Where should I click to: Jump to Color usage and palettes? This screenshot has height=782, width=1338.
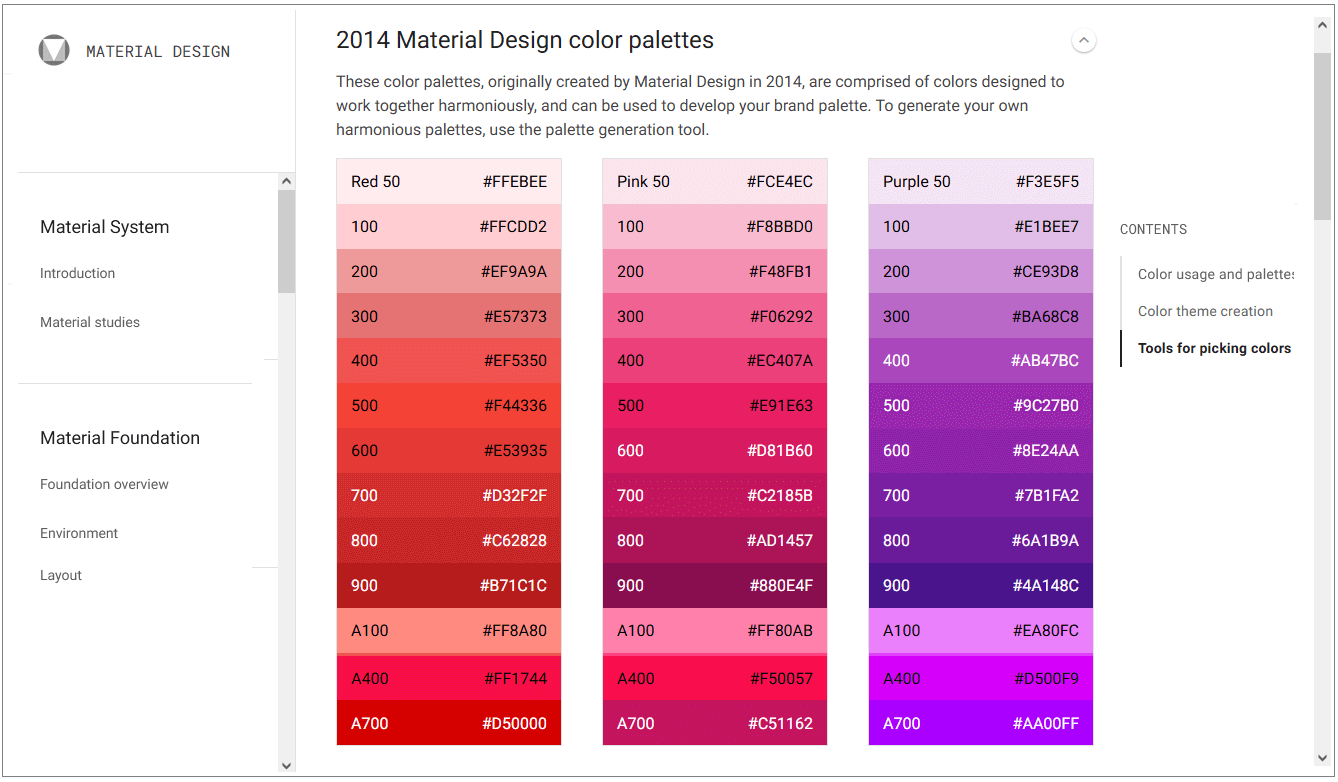point(1216,274)
